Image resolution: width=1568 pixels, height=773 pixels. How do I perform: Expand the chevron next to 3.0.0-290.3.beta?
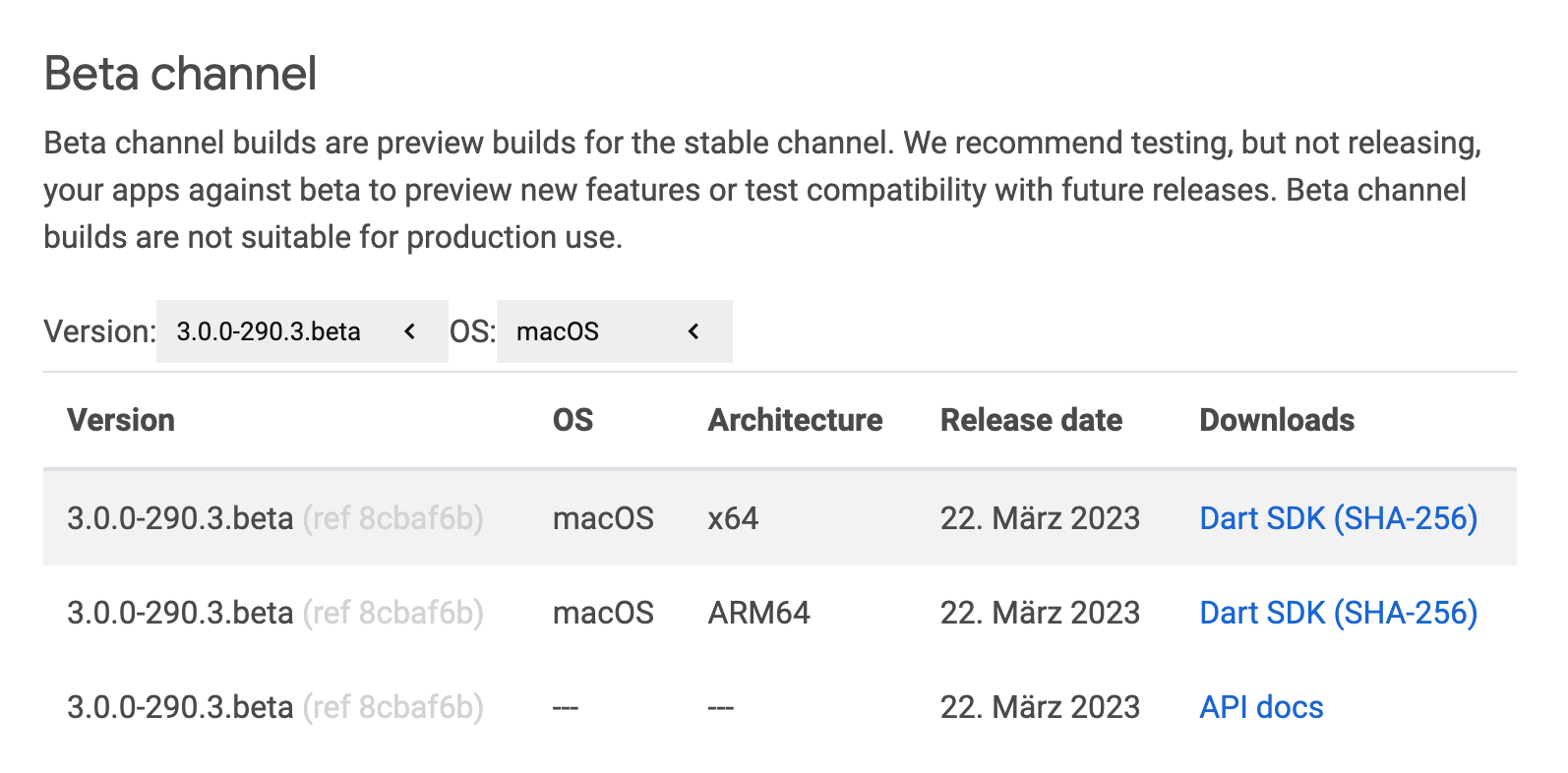point(409,331)
